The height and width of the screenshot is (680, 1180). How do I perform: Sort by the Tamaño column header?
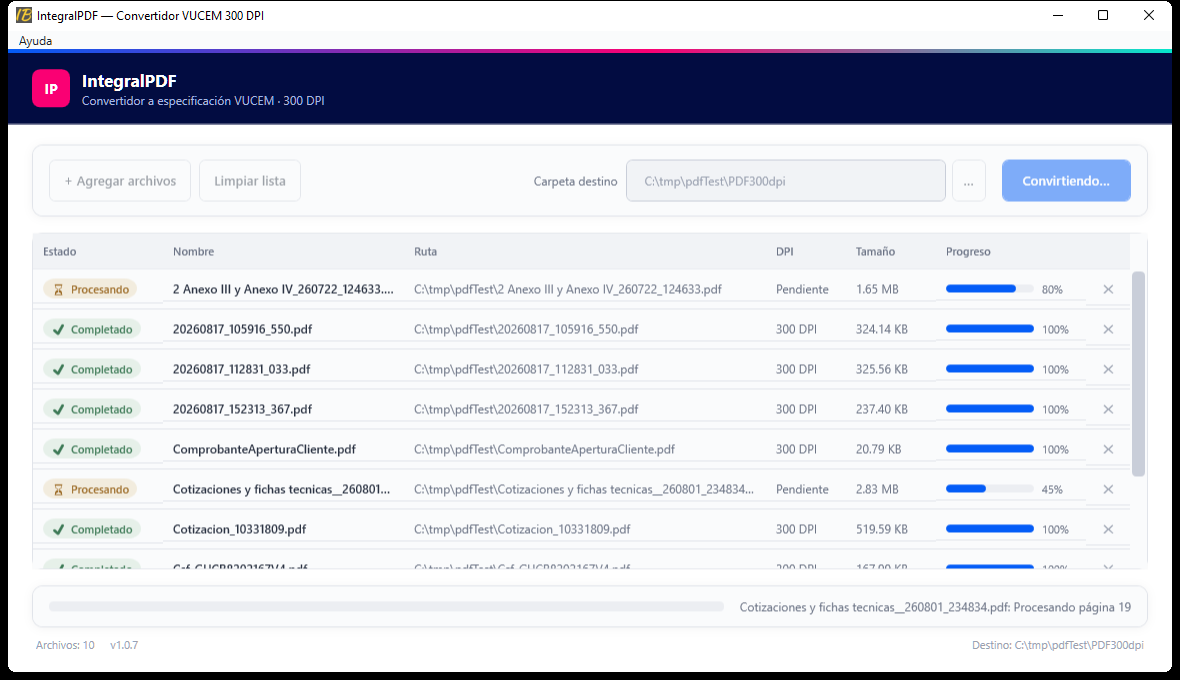tap(875, 251)
